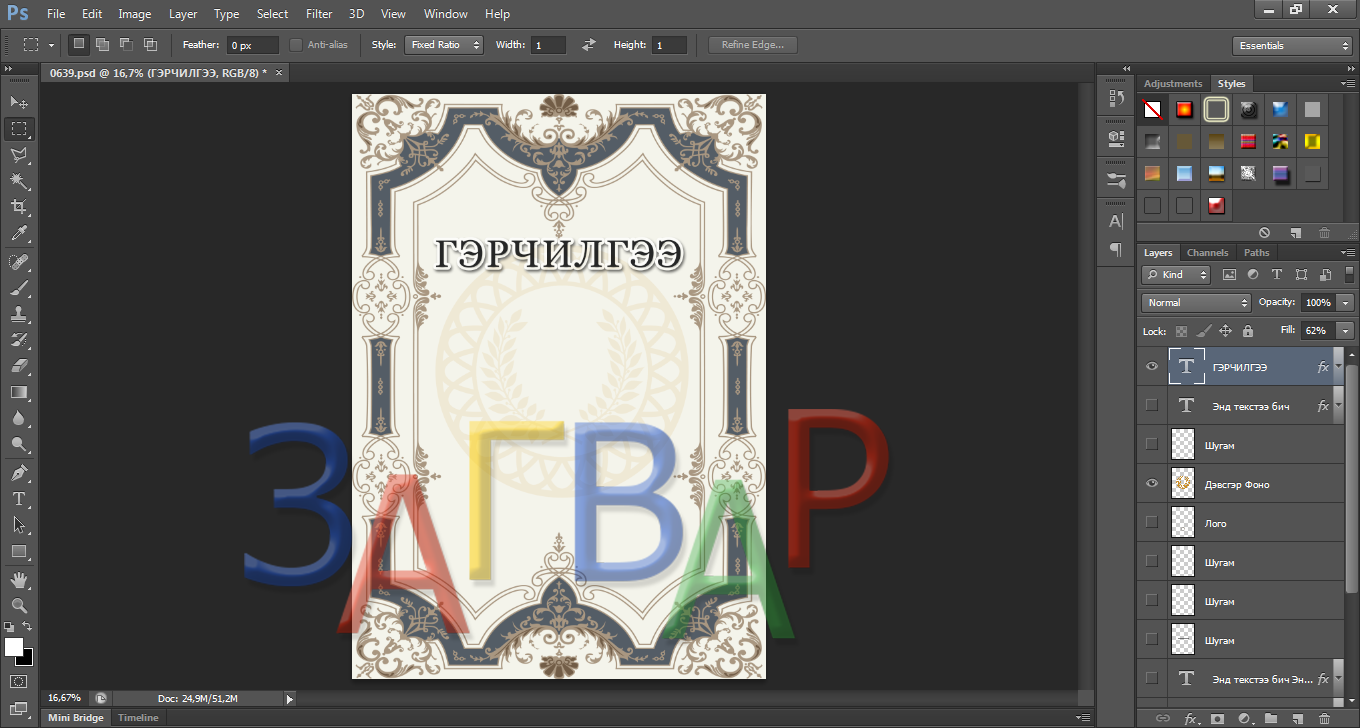Select the Eyedropper tool
The height and width of the screenshot is (728, 1360).
point(19,234)
